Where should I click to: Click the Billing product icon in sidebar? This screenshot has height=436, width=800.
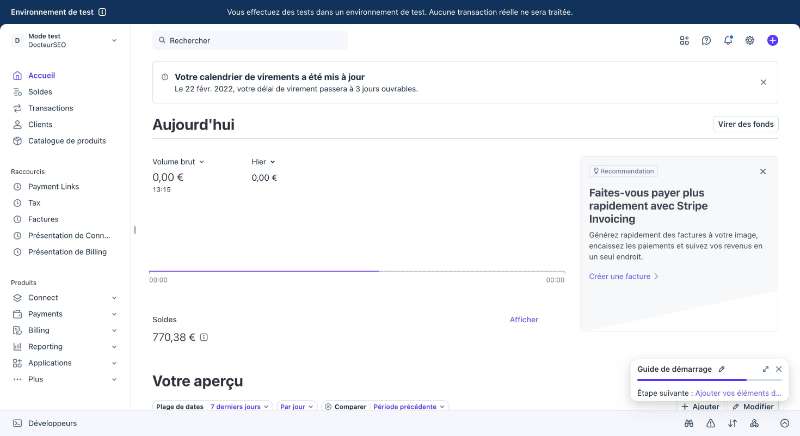pyautogui.click(x=17, y=330)
